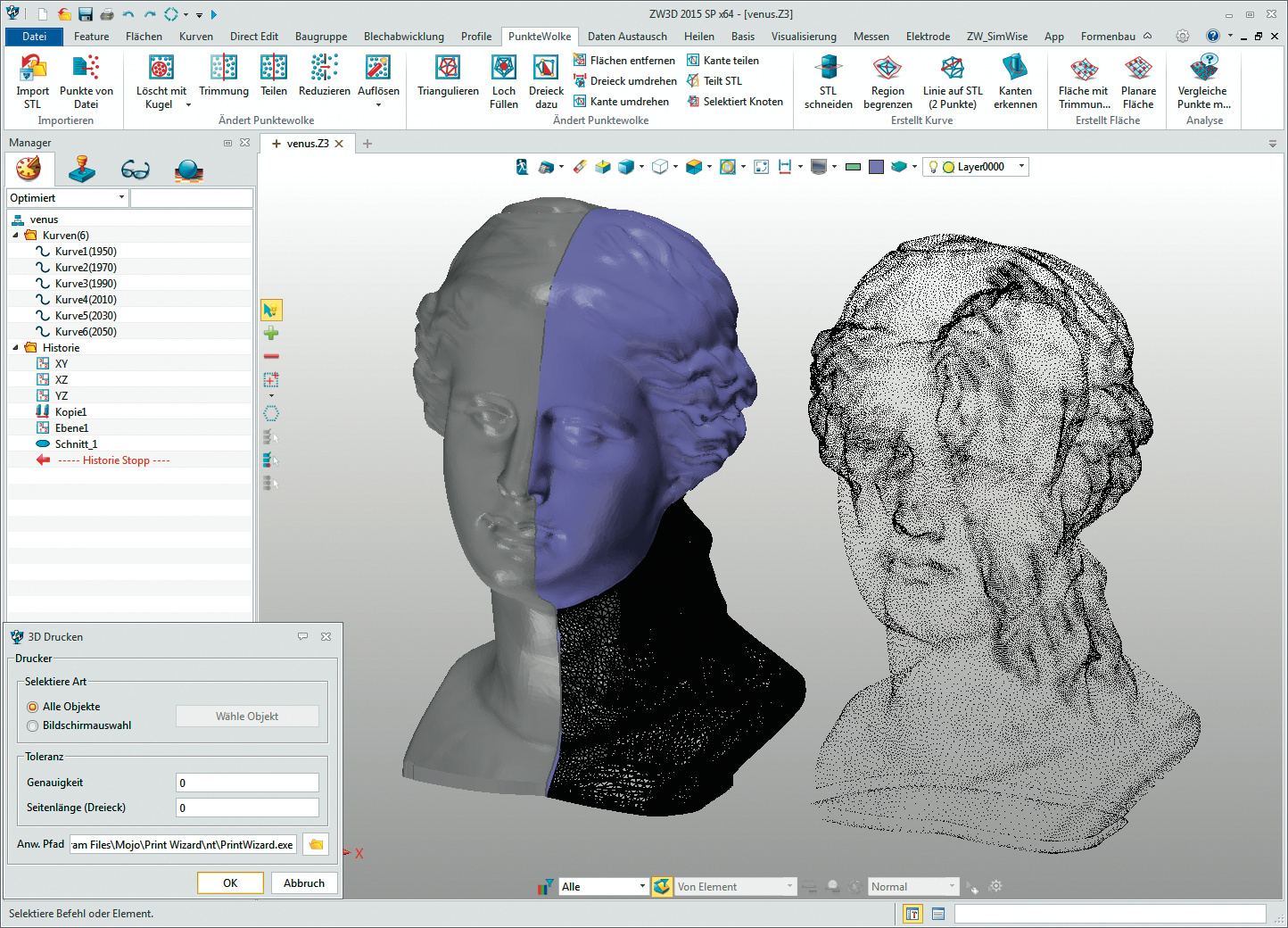1288x928 pixels.
Task: Choose the STL schneiden tool
Action: click(x=829, y=68)
